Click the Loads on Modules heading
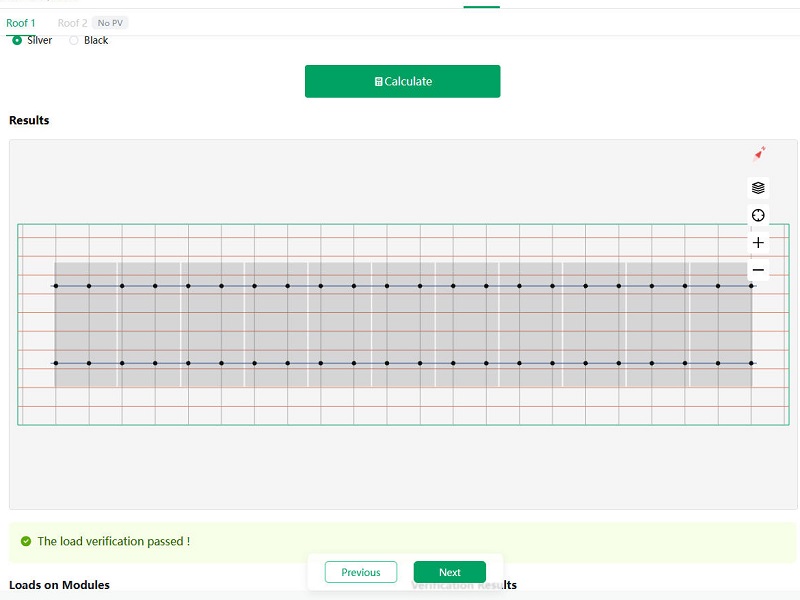This screenshot has height=600, width=800. coord(59,585)
